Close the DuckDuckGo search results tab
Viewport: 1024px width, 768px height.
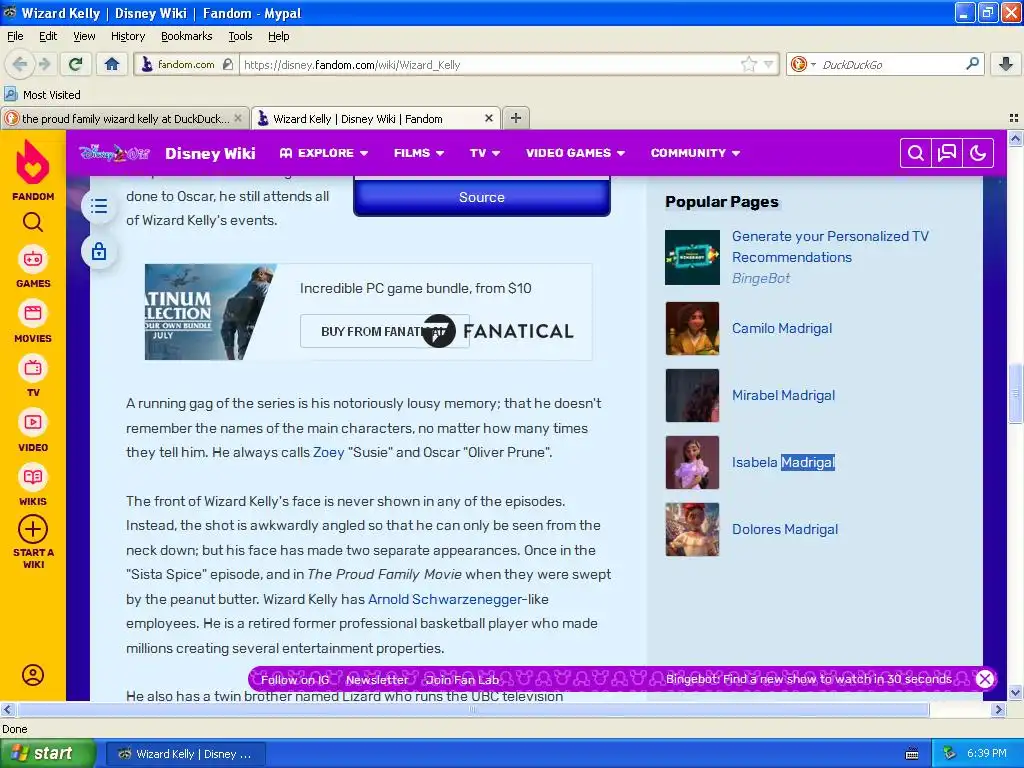pyautogui.click(x=238, y=118)
